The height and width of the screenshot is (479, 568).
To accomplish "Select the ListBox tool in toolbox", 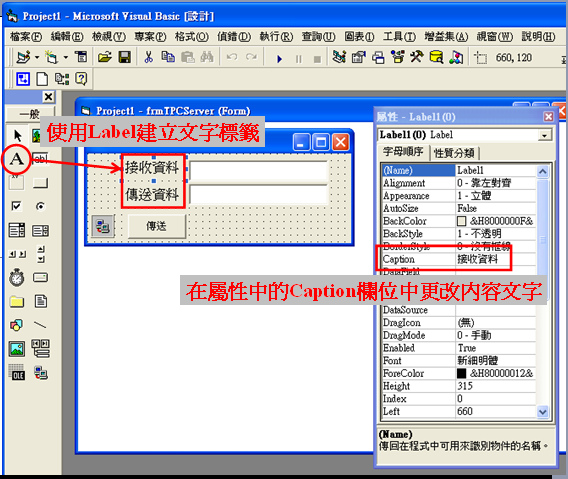I will (40, 230).
